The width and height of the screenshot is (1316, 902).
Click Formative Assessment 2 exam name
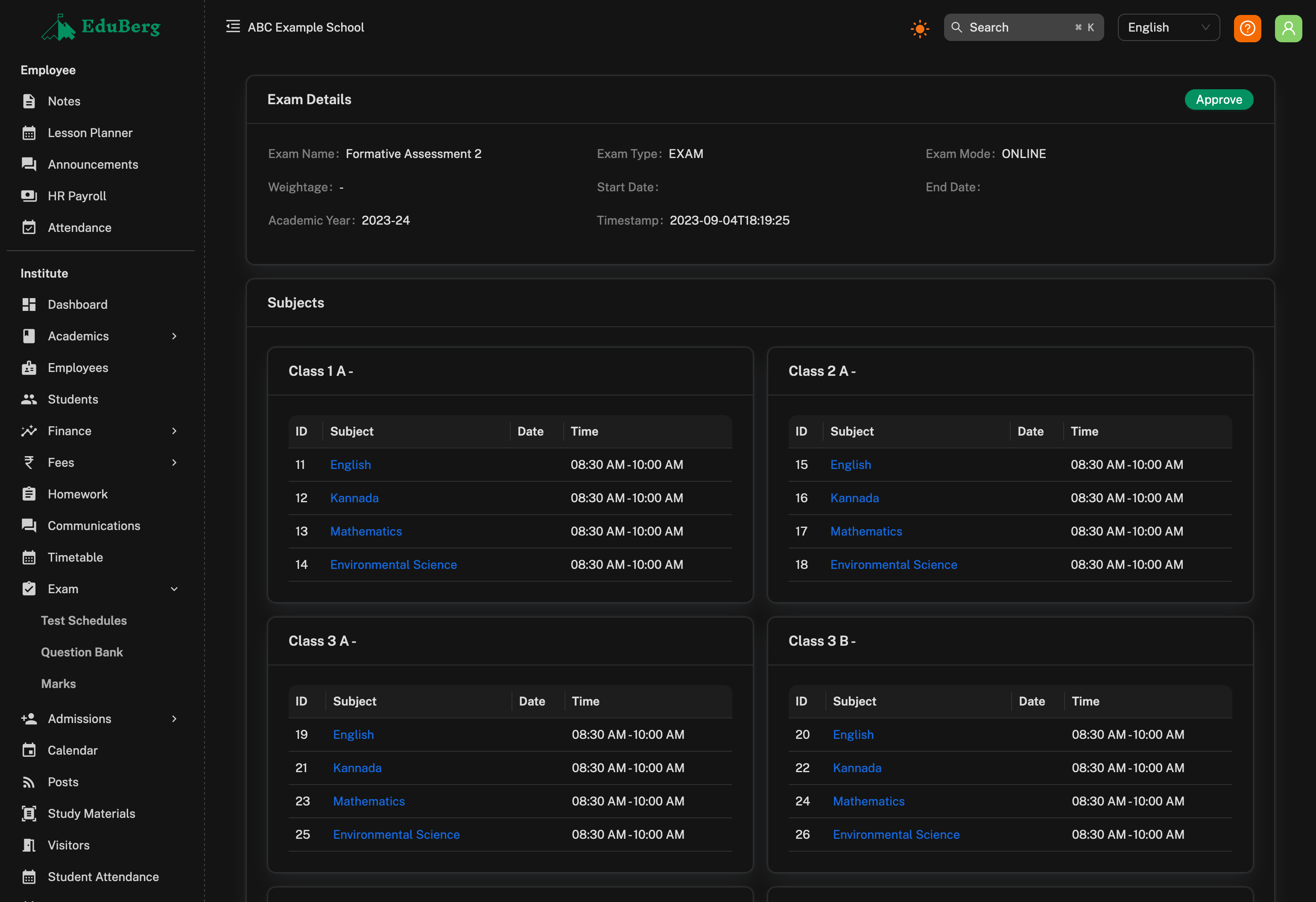click(x=413, y=154)
